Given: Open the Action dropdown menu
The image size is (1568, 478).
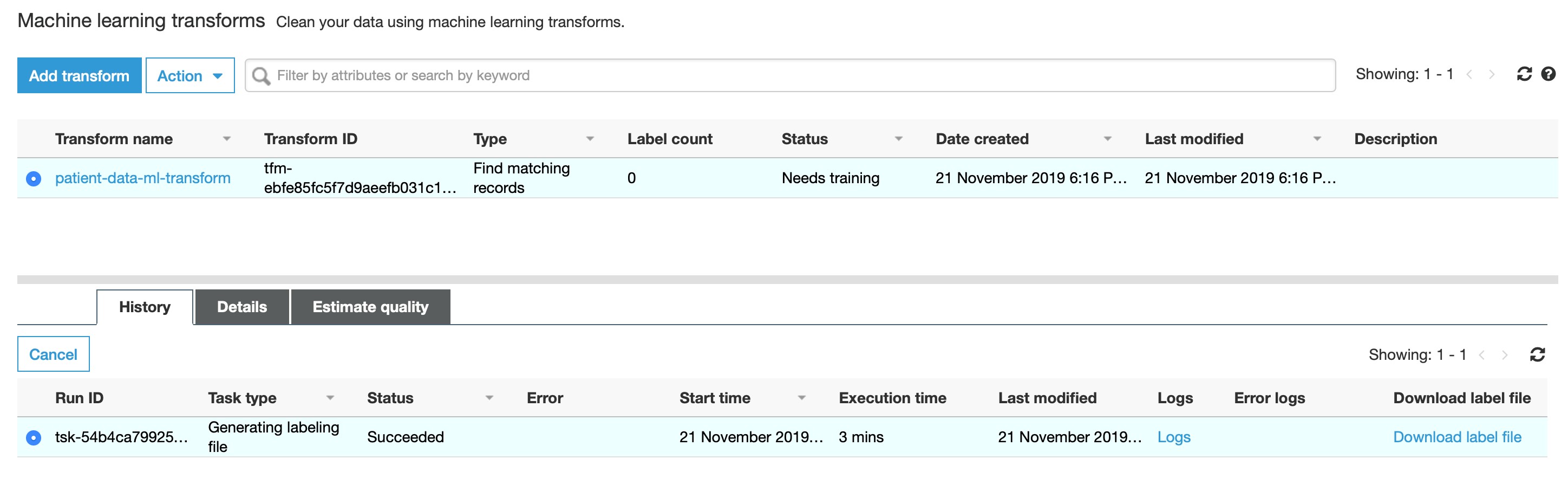Looking at the screenshot, I should point(190,75).
